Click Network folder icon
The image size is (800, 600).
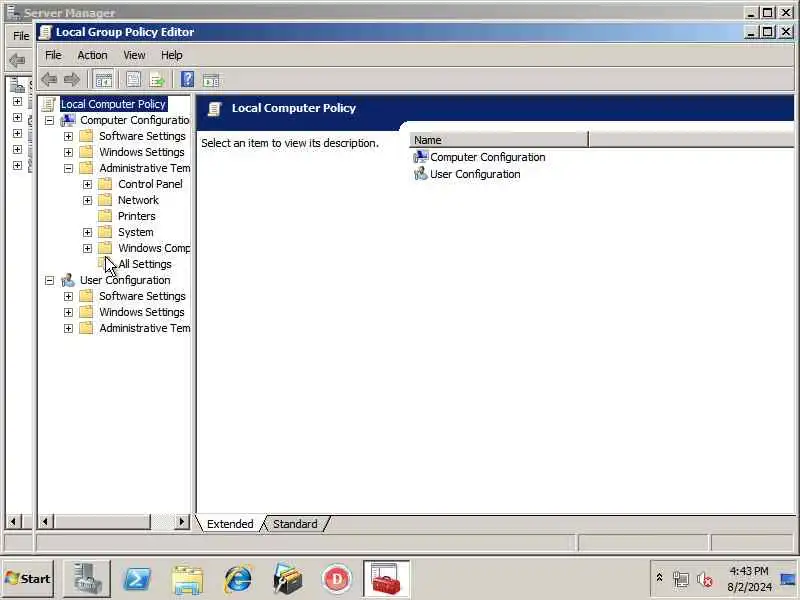pos(105,200)
